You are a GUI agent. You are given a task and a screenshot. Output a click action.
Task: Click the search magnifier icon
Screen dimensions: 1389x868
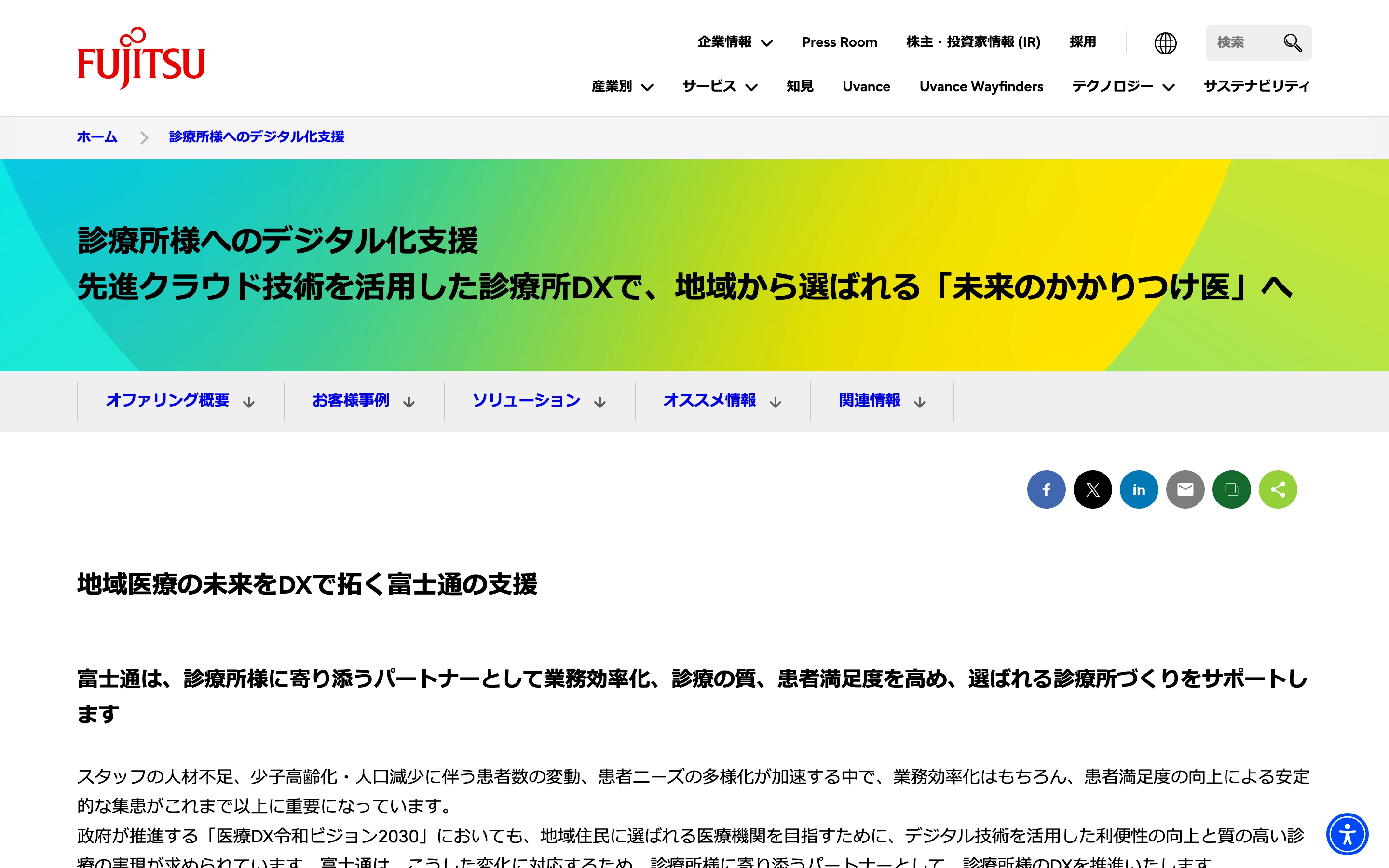[x=1292, y=43]
